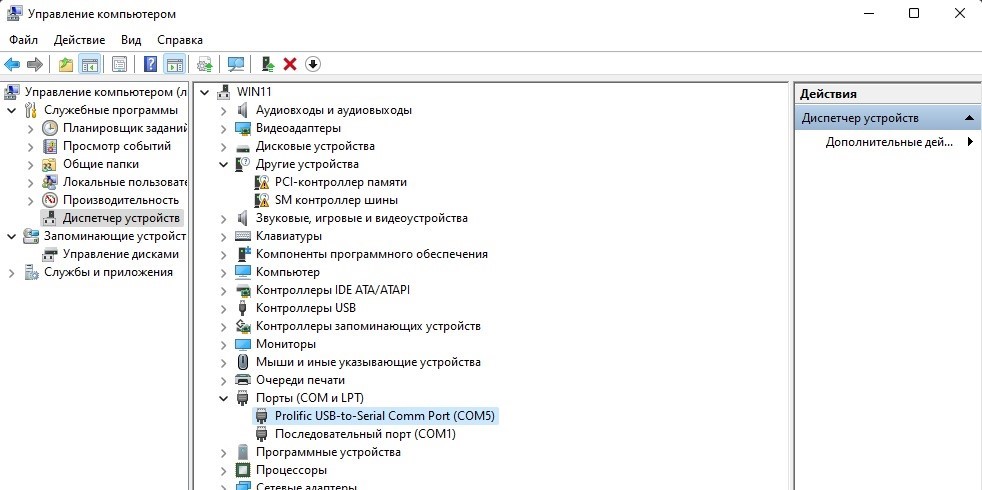
Task: Click the Disable device down-arrow icon
Action: (x=313, y=64)
